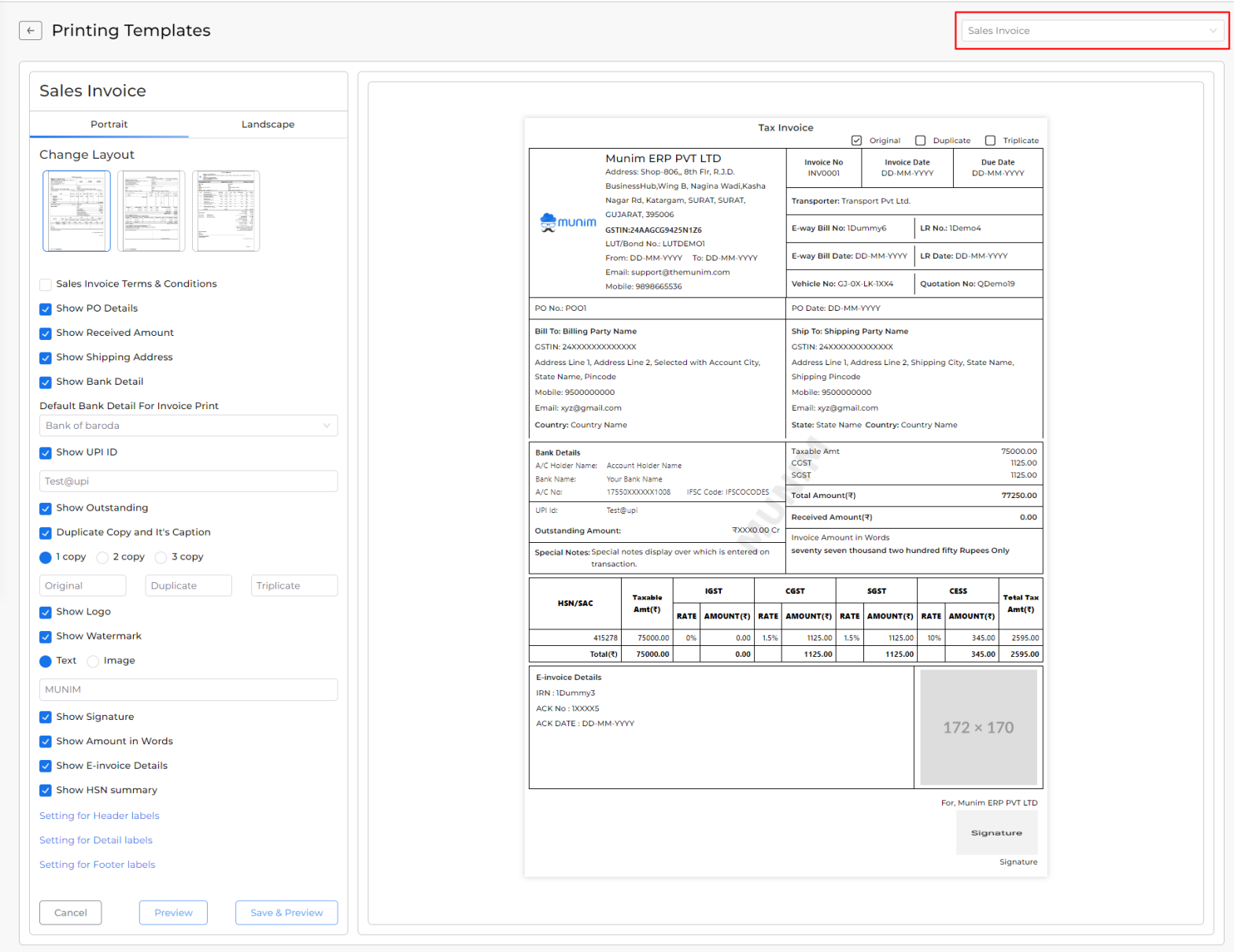The height and width of the screenshot is (952, 1234).
Task: Open the Sales Invoice template type dropdown
Action: pyautogui.click(x=1092, y=31)
